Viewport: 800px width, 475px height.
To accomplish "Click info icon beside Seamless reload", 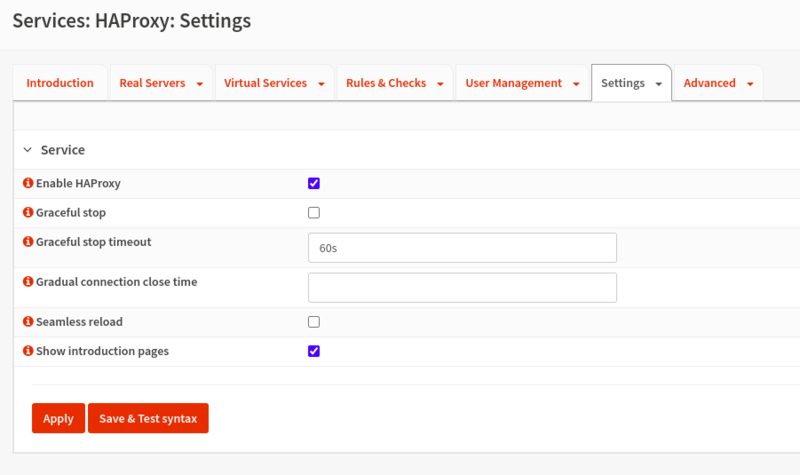I will (x=28, y=322).
